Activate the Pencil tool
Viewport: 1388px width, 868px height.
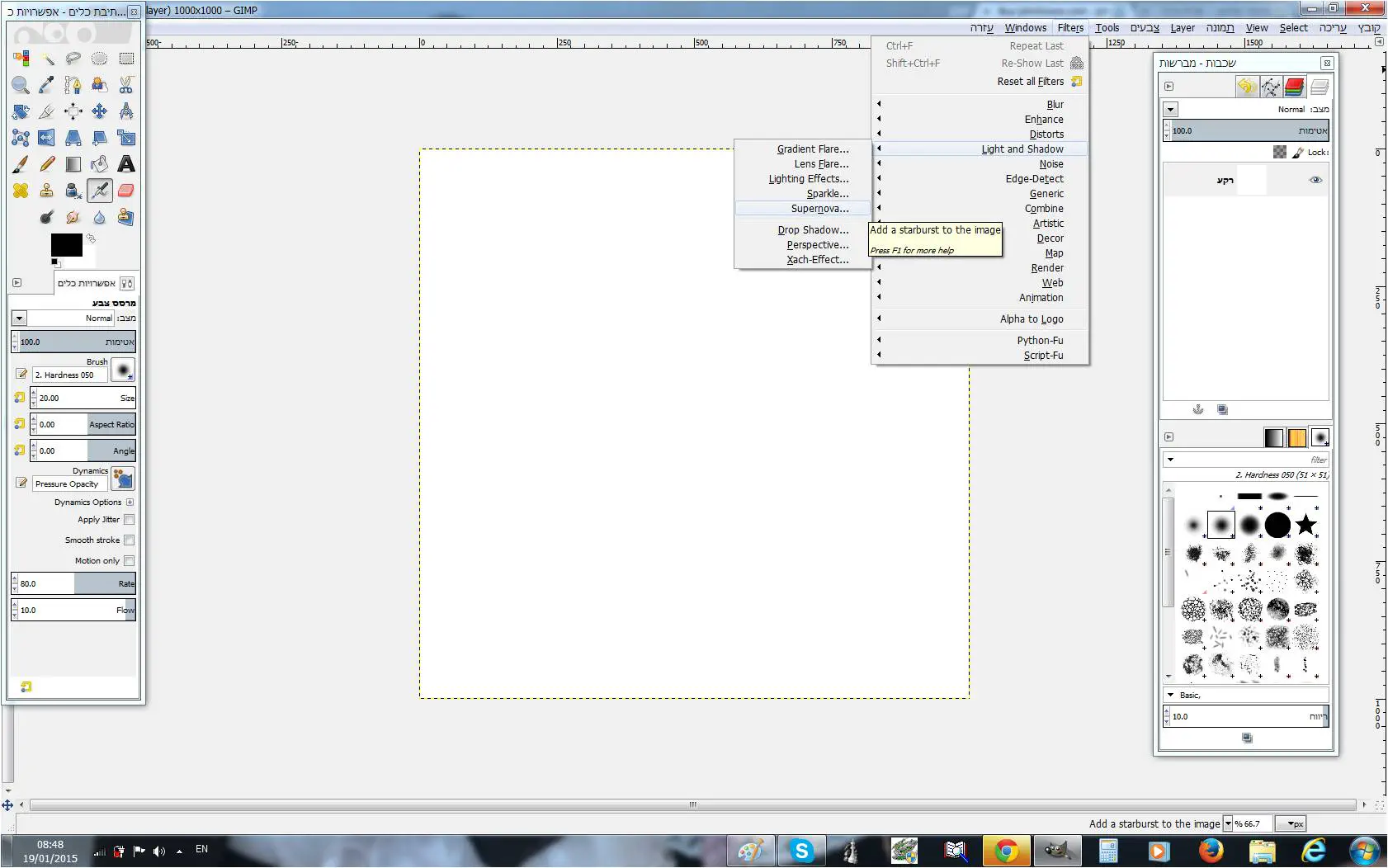click(47, 164)
